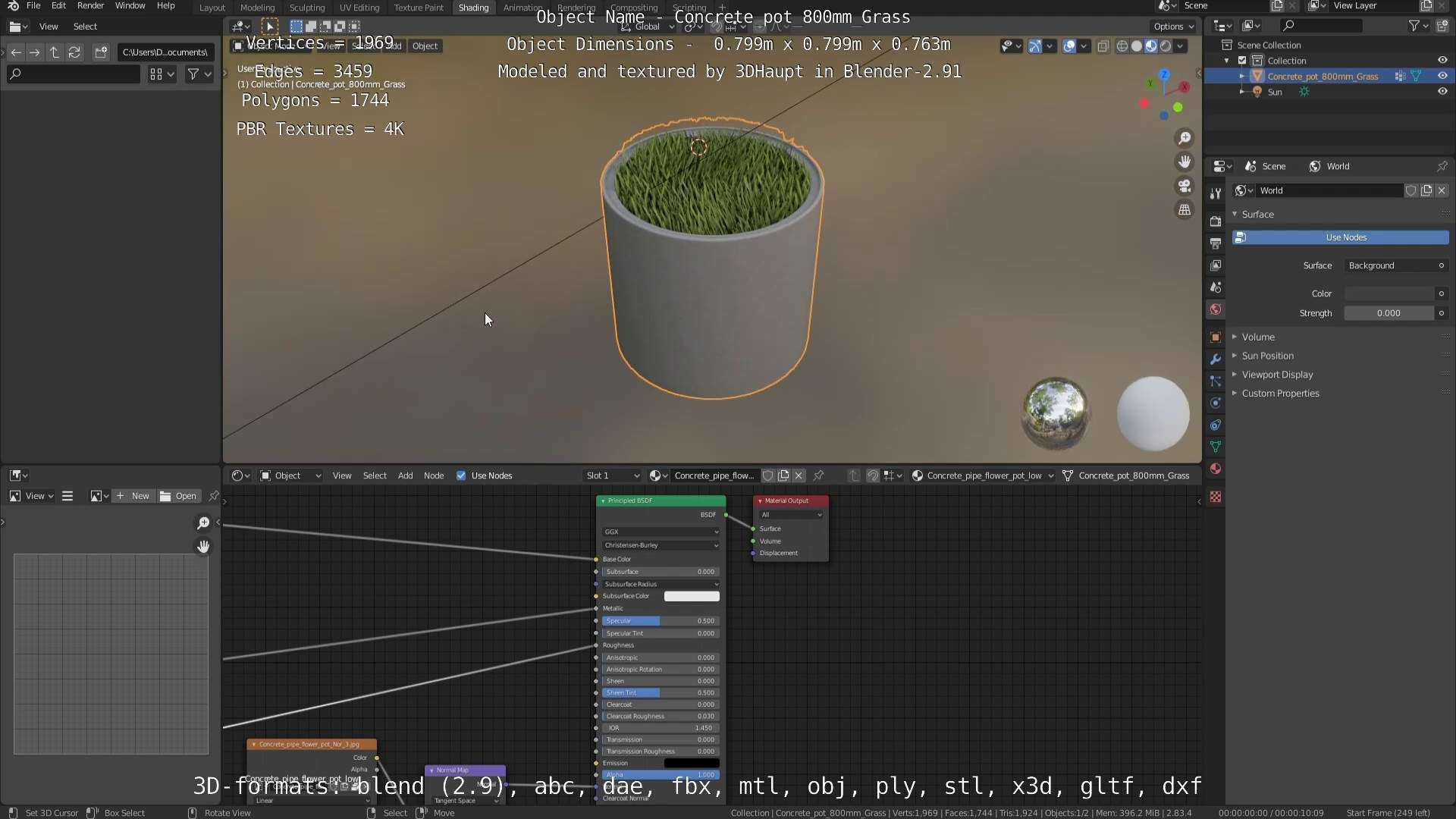The image size is (1456, 819).
Task: Switch to solid viewport shading
Action: 1137,46
